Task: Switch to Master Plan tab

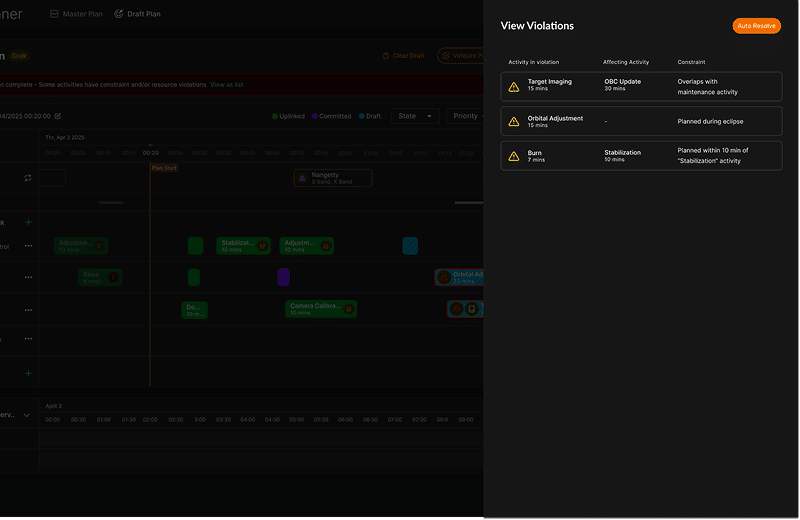Action: 77,14
